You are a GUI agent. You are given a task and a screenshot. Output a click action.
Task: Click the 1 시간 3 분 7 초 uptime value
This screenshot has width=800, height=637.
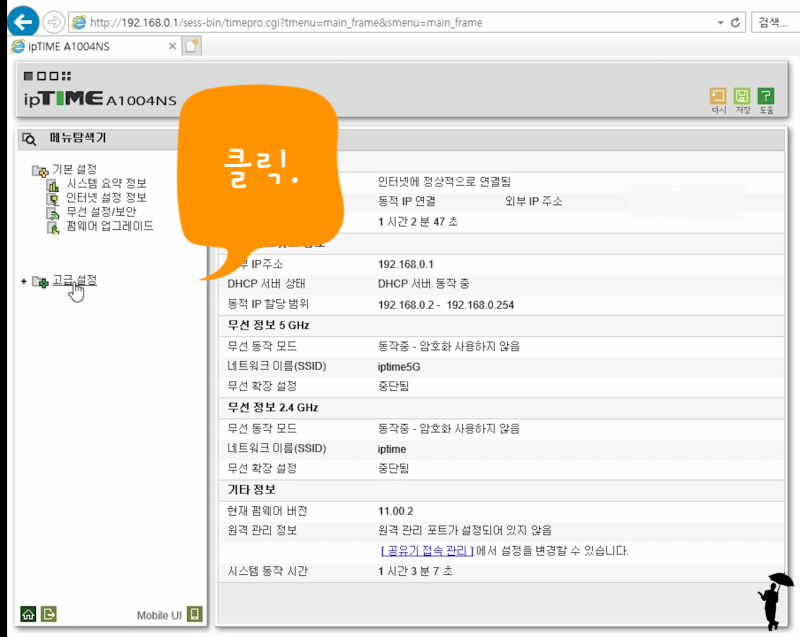pos(415,571)
